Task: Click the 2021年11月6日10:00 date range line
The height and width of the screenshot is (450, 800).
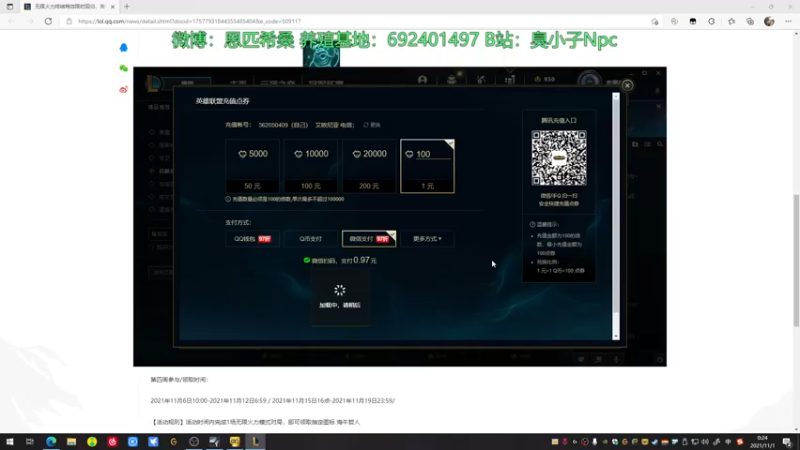Action: click(272, 401)
